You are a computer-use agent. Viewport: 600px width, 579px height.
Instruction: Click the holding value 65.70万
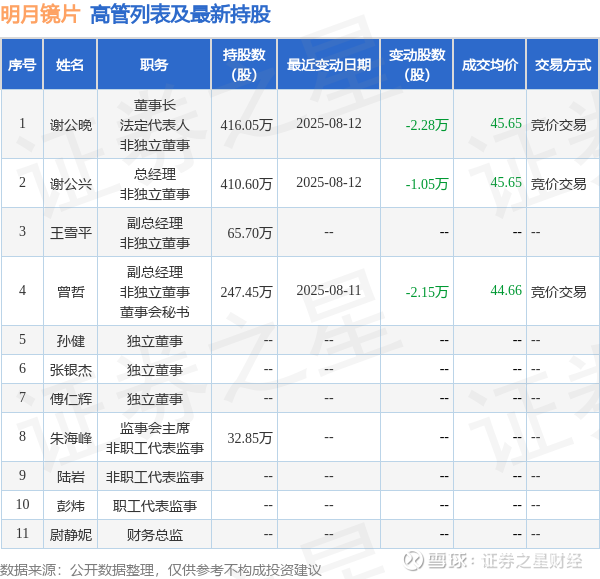pyautogui.click(x=249, y=233)
